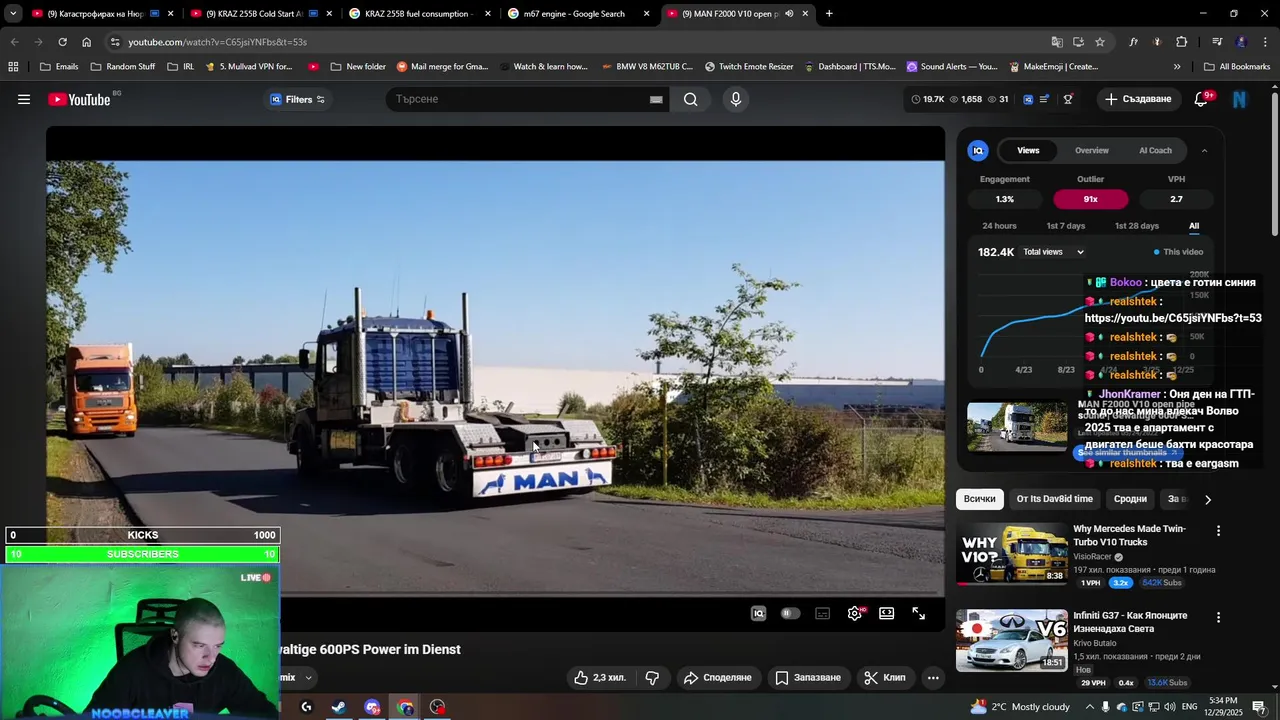Open the Emails bookmark folder
The height and width of the screenshot is (720, 1280).
pyautogui.click(x=59, y=67)
